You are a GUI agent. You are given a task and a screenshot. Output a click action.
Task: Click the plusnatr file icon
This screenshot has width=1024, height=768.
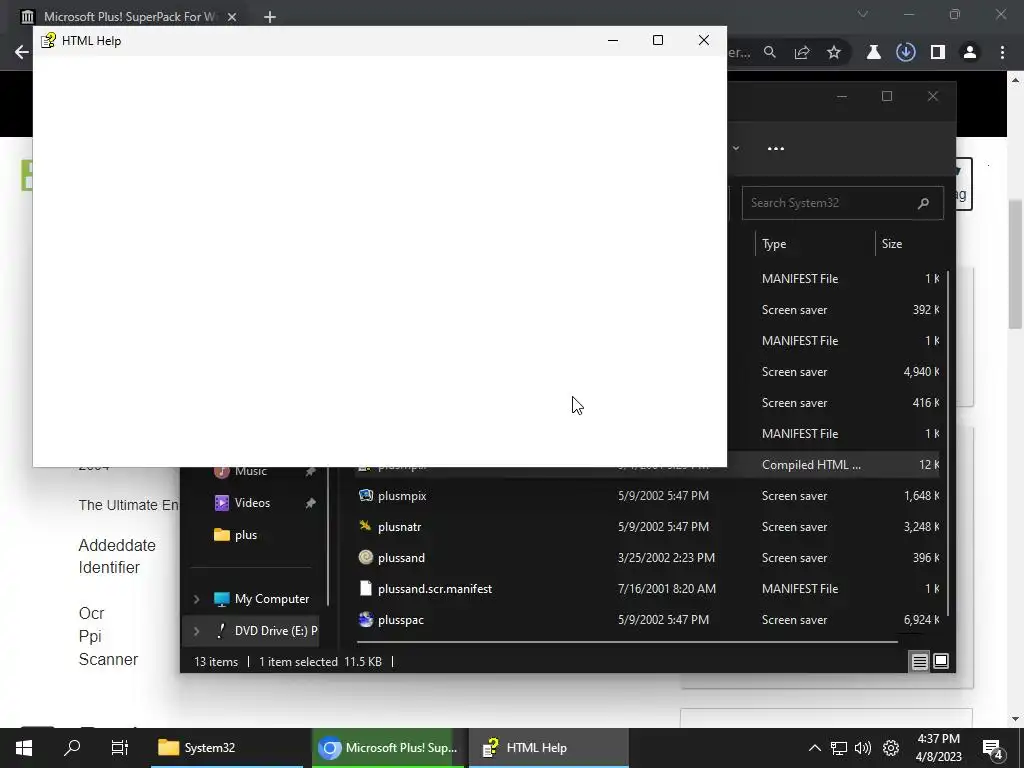coord(366,526)
